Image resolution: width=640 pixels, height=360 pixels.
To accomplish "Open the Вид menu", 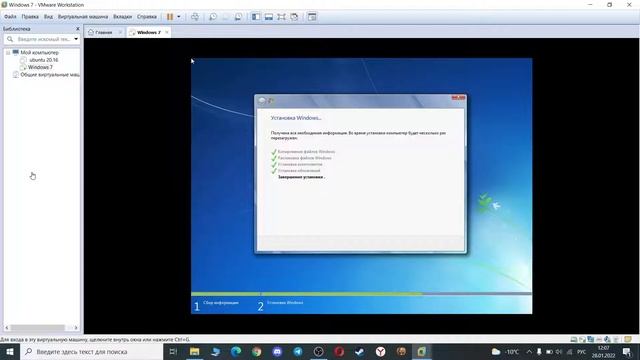I will point(48,17).
